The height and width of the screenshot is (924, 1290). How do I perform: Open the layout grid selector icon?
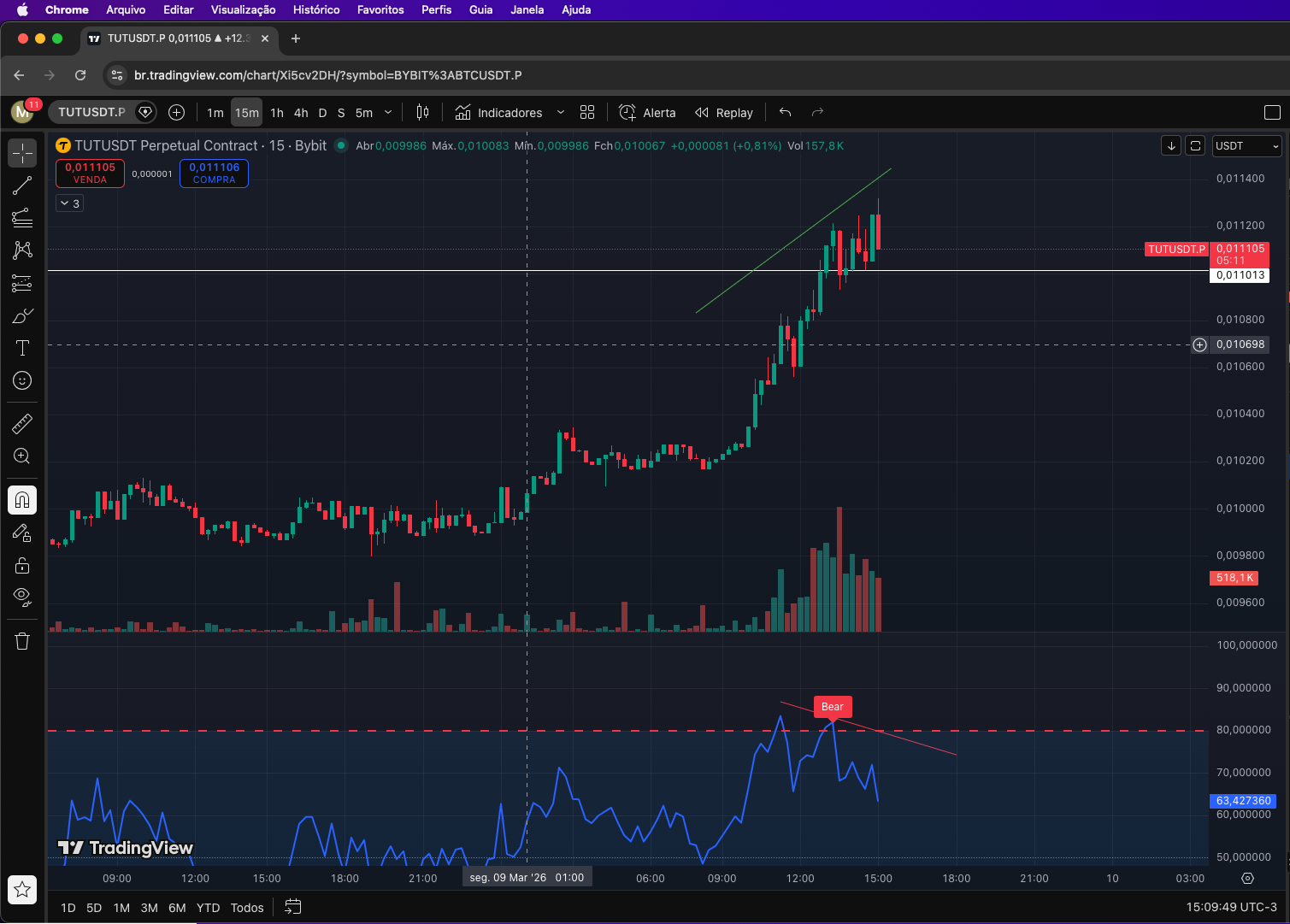587,113
